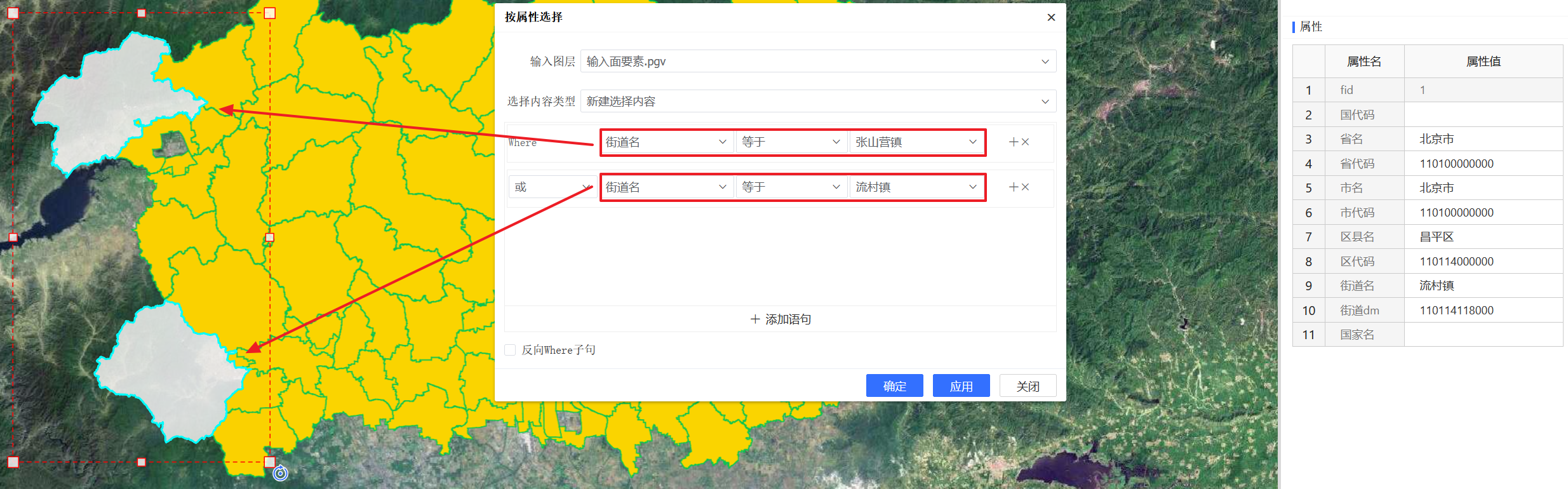Expand the 流村镇 value dropdown

pyautogui.click(x=916, y=187)
